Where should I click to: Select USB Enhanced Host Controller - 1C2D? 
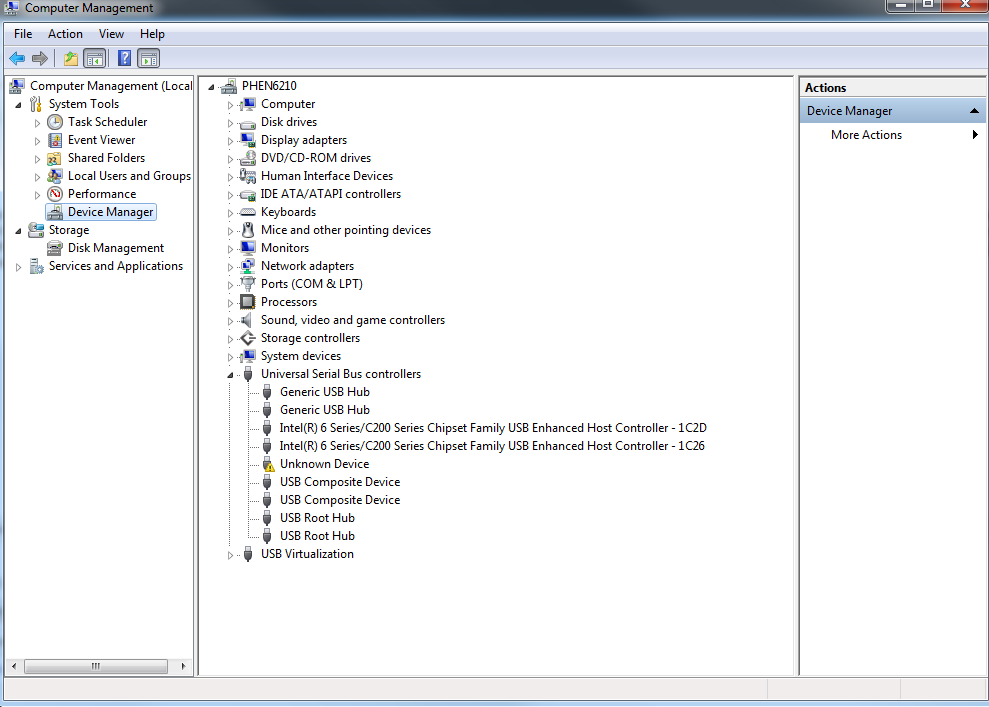[493, 428]
